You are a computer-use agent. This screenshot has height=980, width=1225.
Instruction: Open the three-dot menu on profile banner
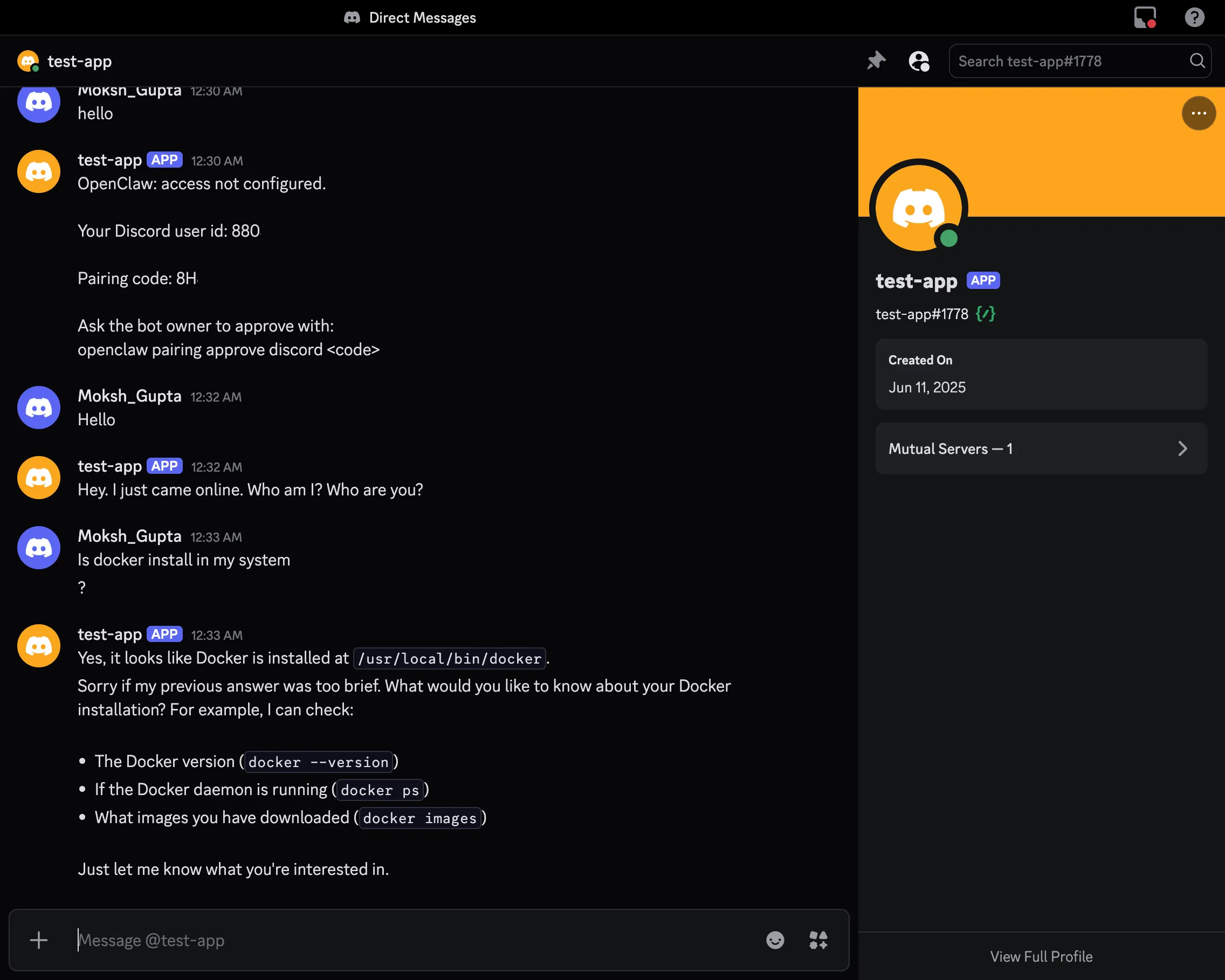click(1198, 113)
